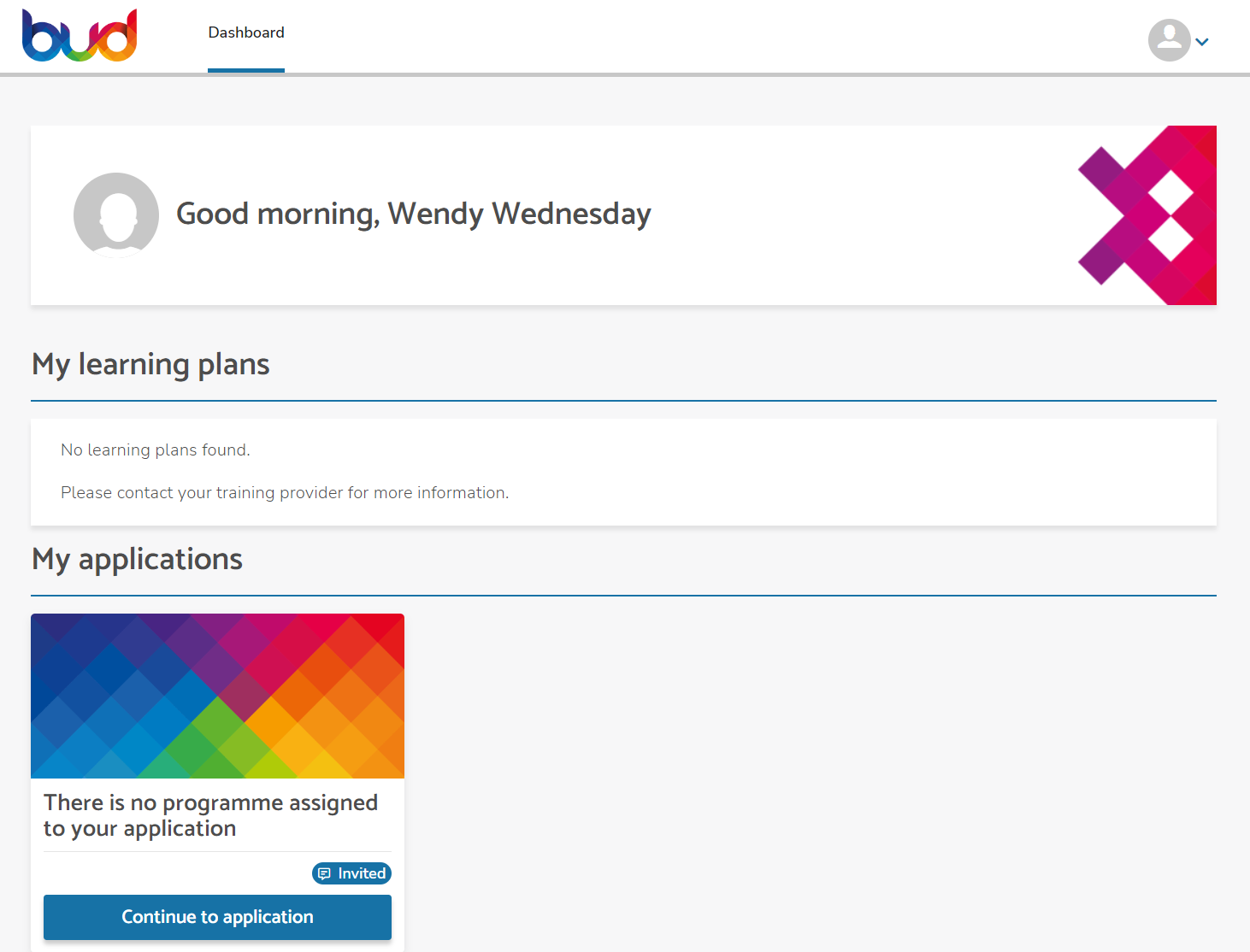Expand the account menu chevron
The height and width of the screenshot is (952, 1250).
[1202, 42]
